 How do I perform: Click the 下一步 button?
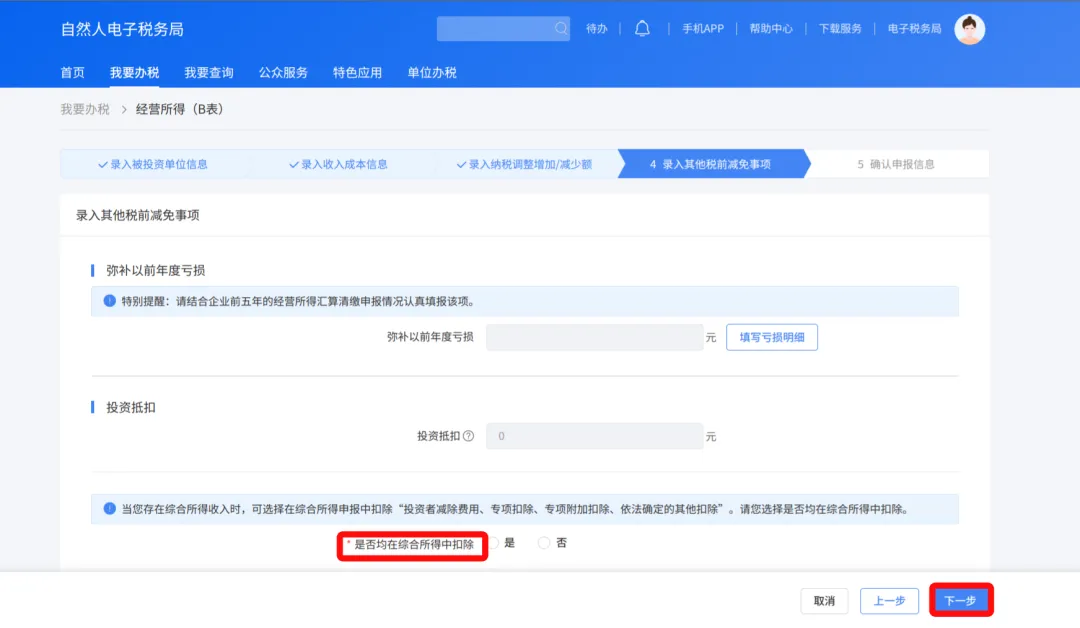960,600
